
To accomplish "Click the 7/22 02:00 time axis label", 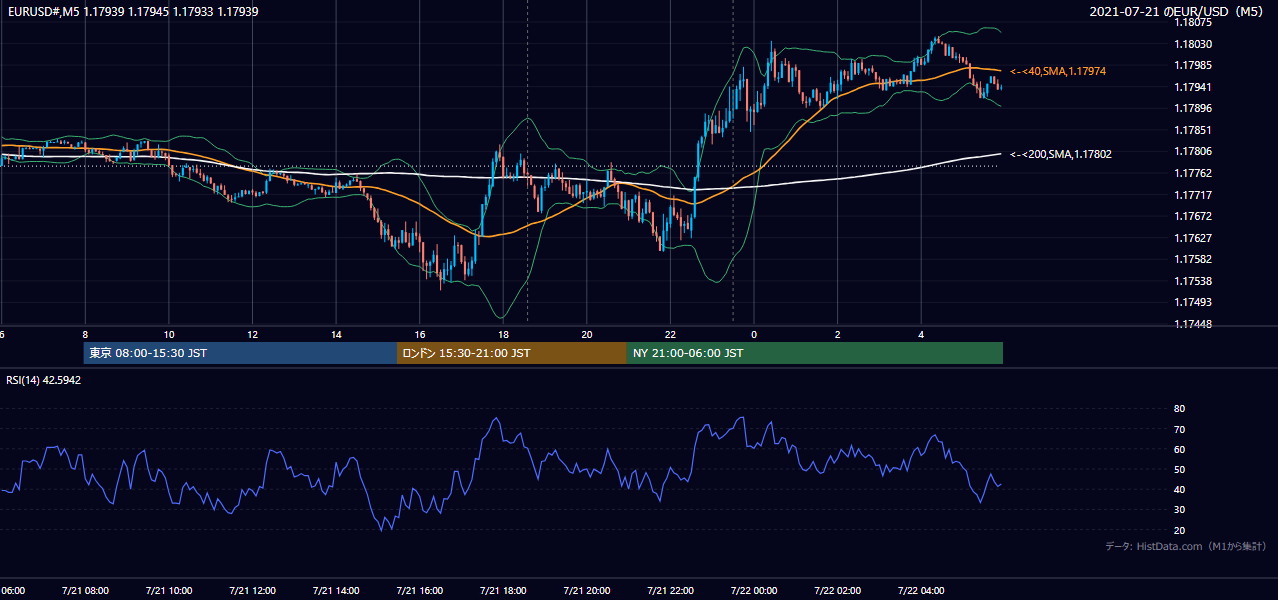I will [x=838, y=591].
